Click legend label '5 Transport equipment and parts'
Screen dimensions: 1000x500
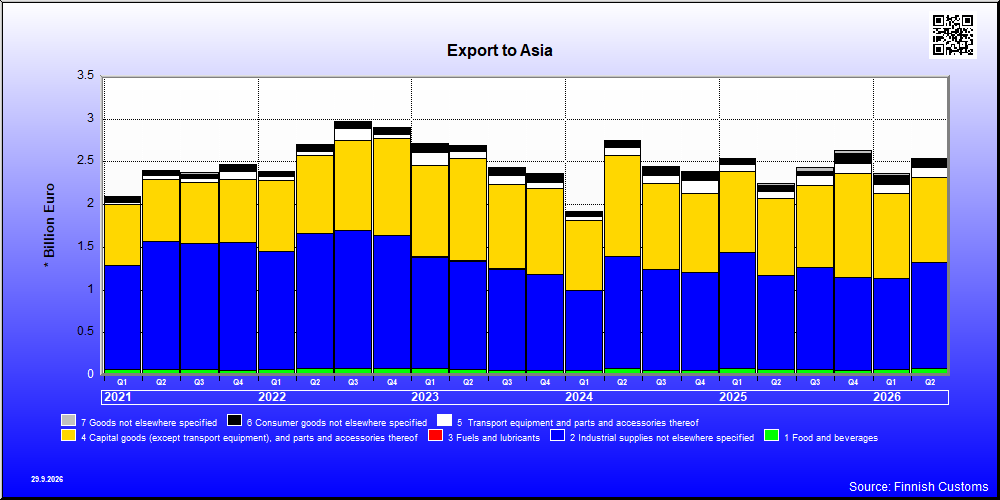(x=578, y=422)
